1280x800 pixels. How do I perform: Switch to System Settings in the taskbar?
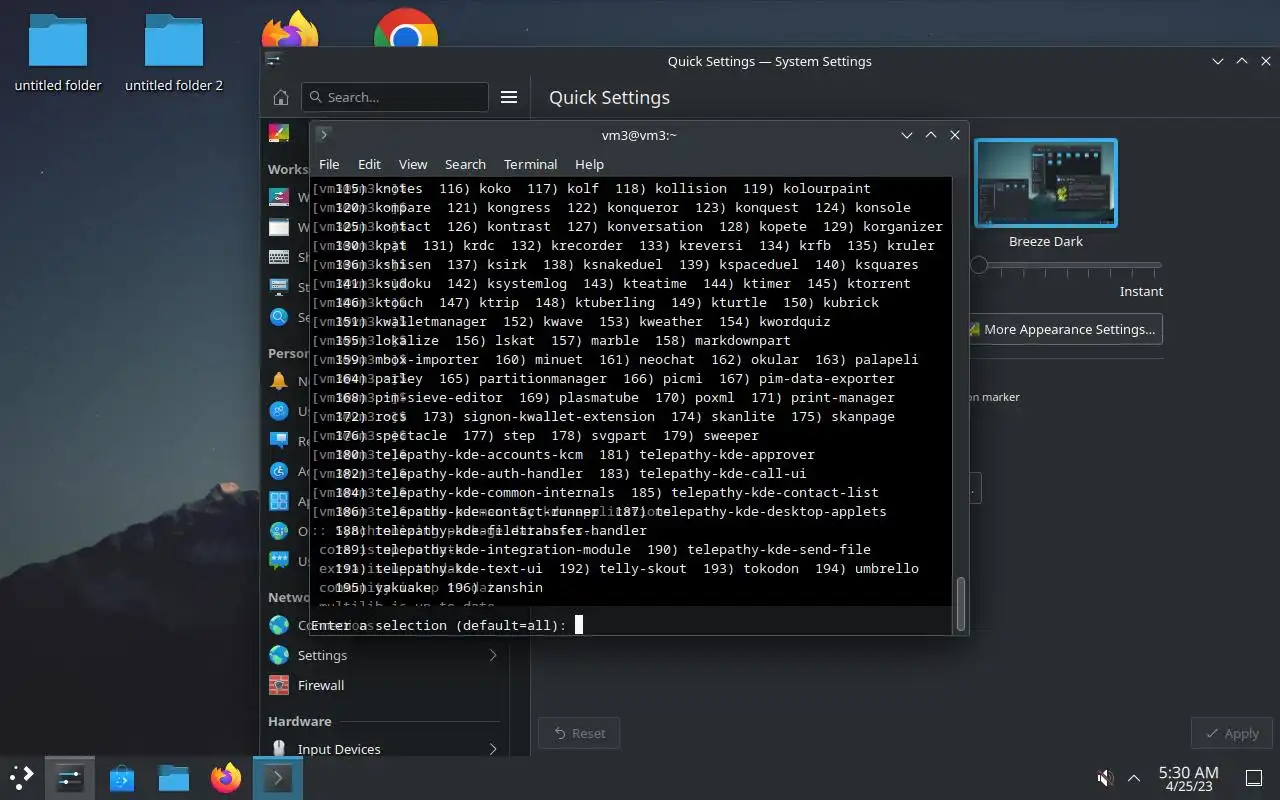[x=69, y=777]
